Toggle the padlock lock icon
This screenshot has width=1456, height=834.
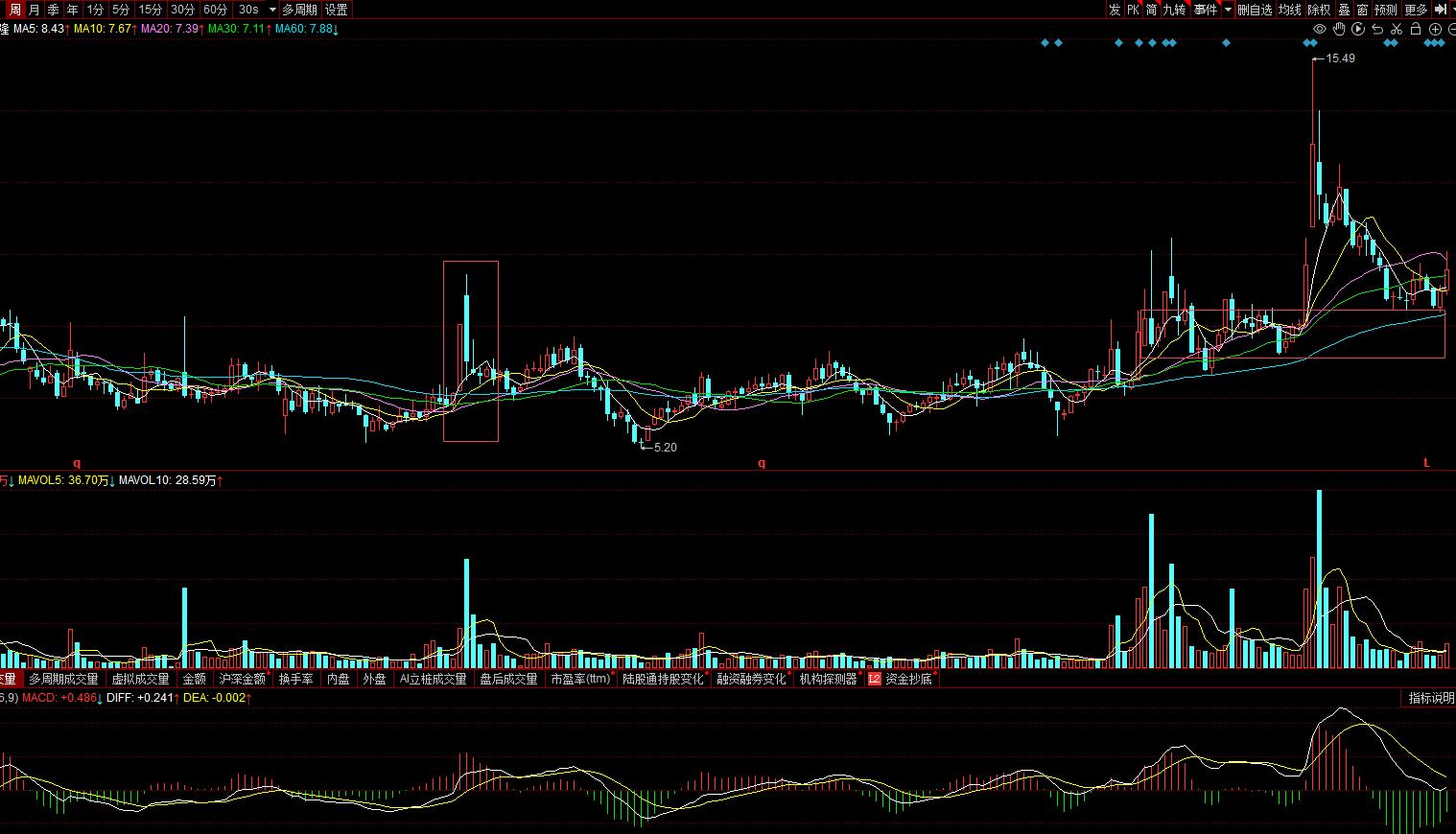coord(1415,29)
